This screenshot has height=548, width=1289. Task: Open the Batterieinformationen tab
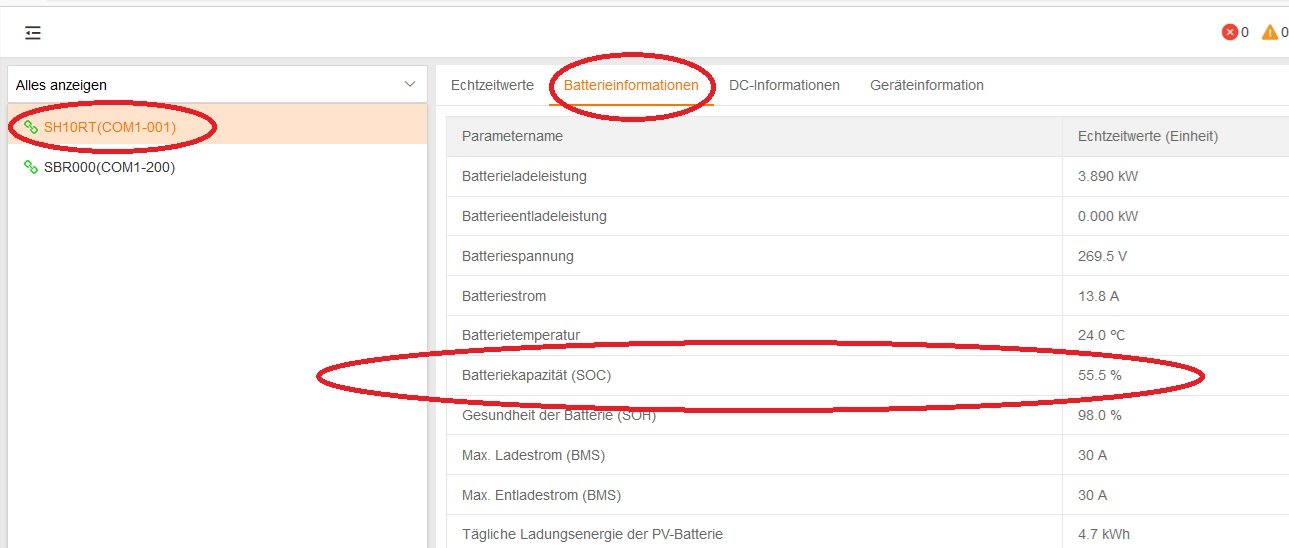click(x=631, y=85)
